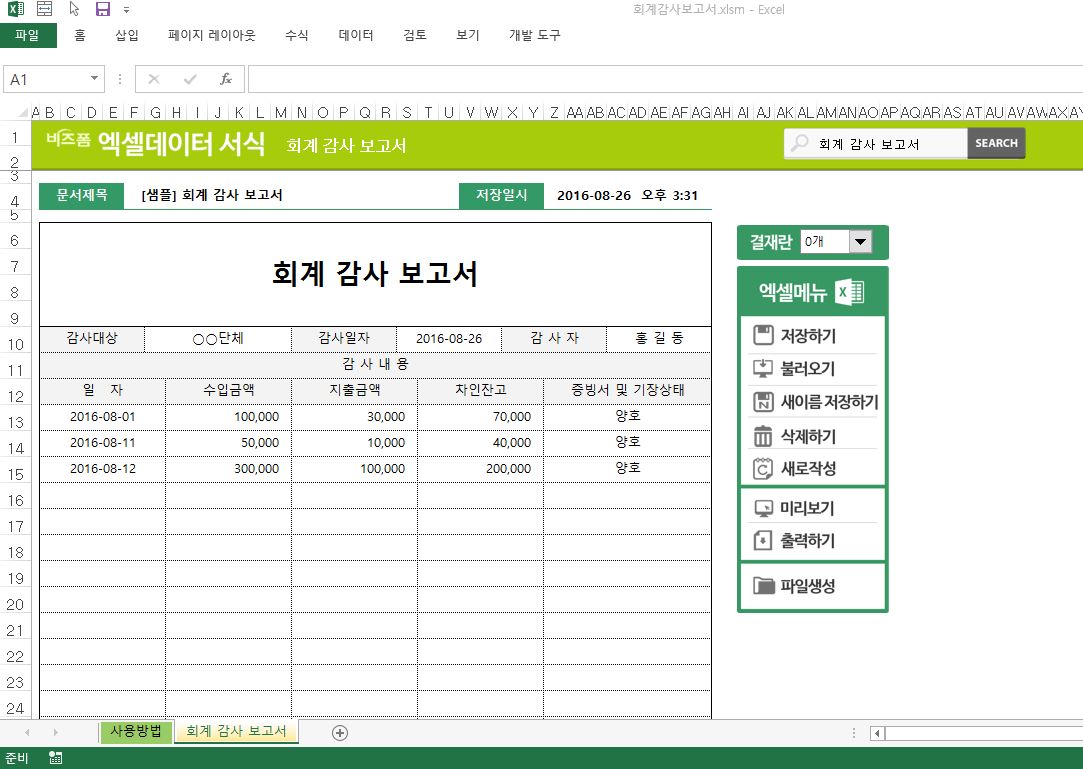Click the 미리보기 menu label
This screenshot has height=769, width=1083.
click(x=807, y=509)
